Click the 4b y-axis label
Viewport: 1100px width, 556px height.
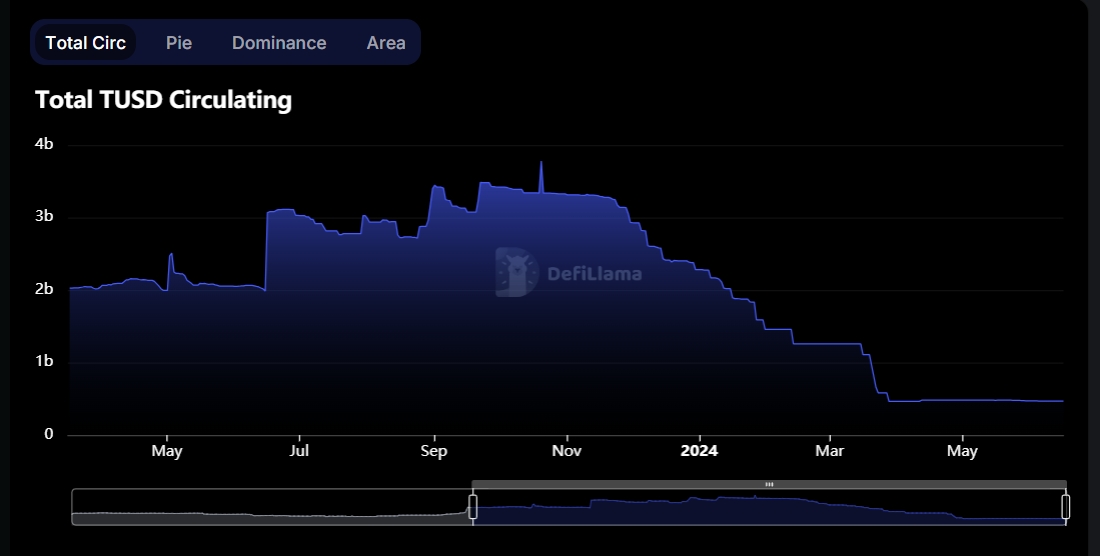pos(44,144)
